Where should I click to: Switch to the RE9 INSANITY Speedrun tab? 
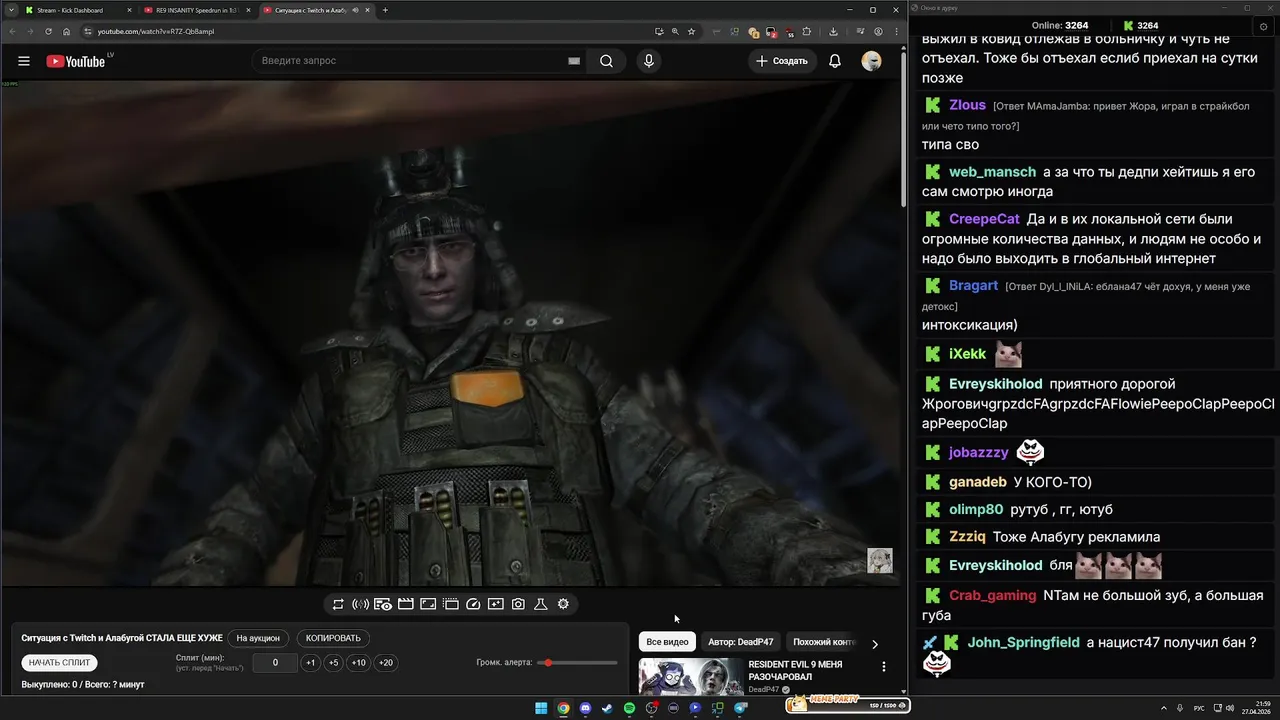pos(198,10)
